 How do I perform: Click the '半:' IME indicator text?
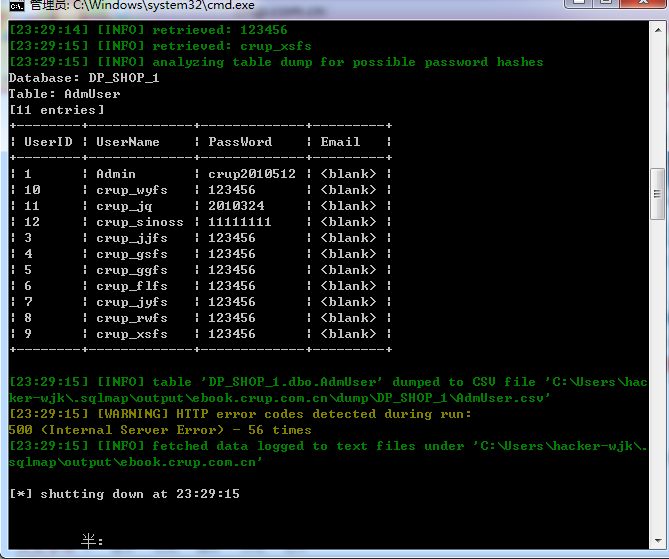pyautogui.click(x=92, y=541)
